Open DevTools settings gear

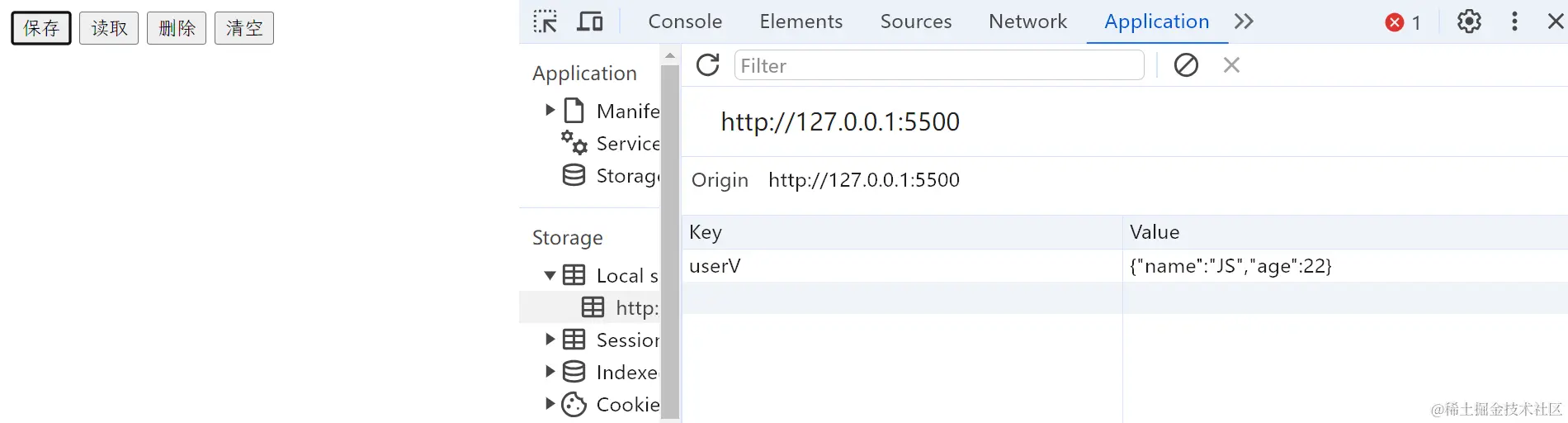1469,21
